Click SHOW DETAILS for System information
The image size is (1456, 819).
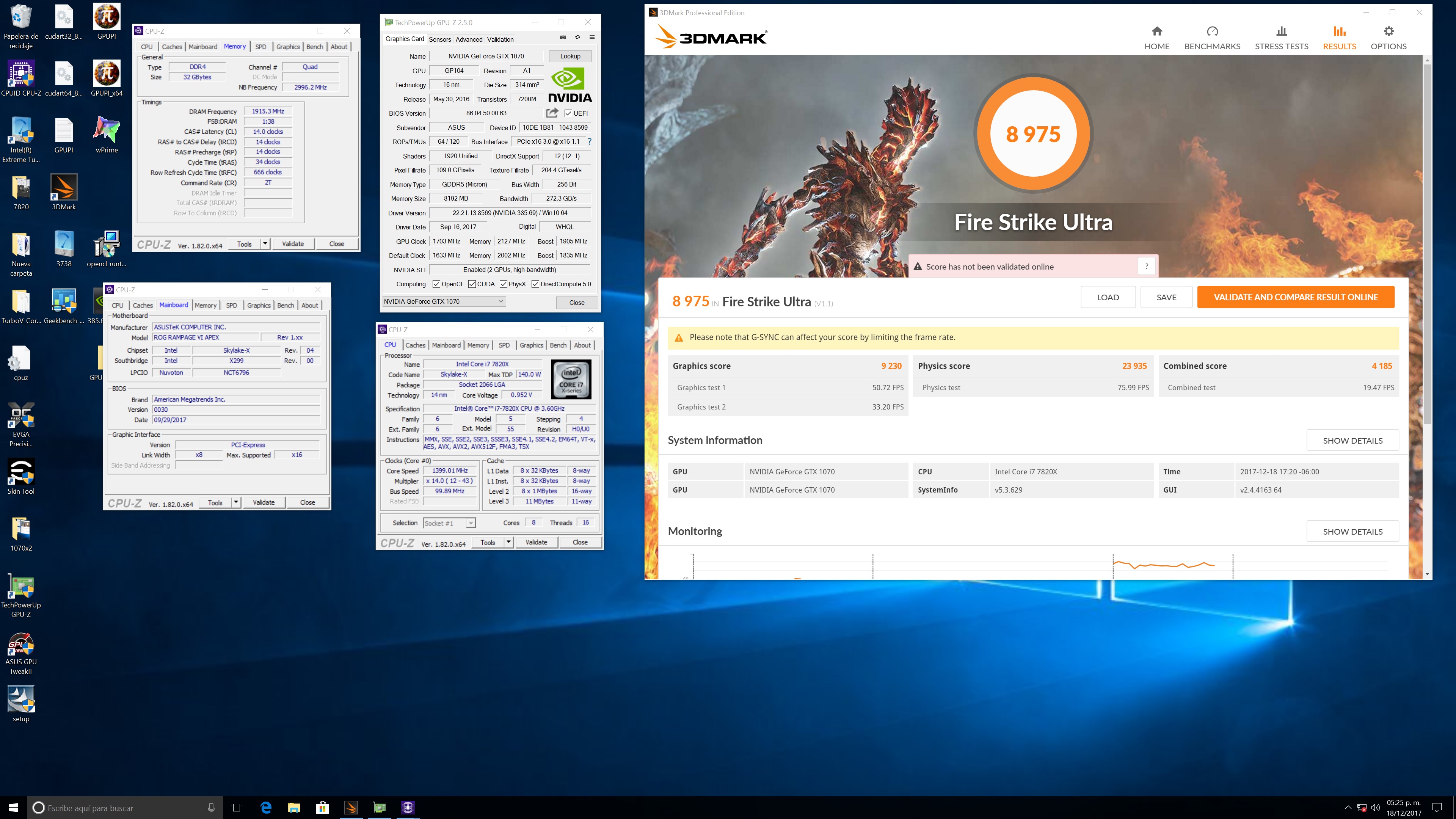[1352, 440]
